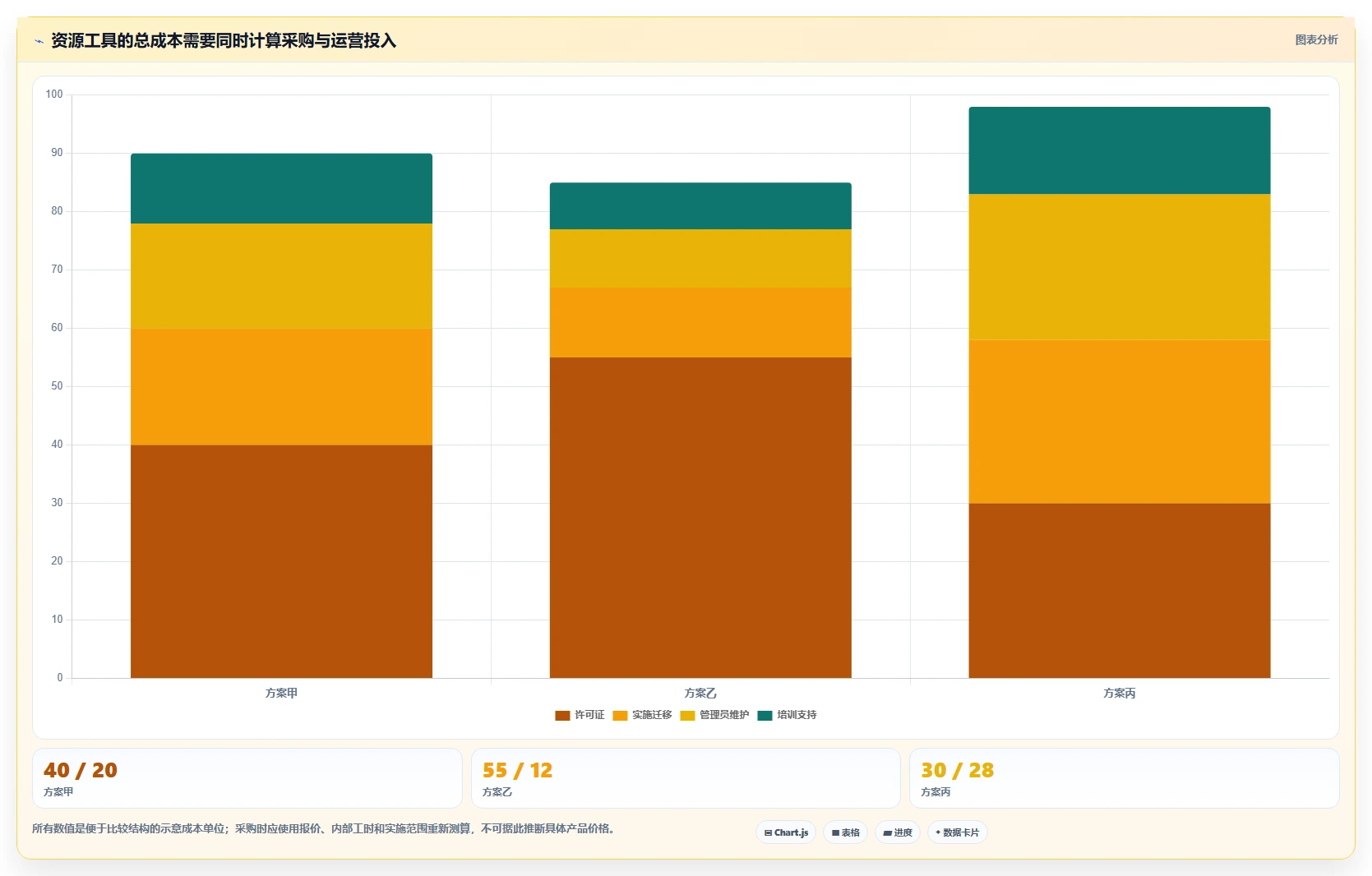Screen dimensions: 1372x876
Task: Open the summary card showing 40 / 20
Action: coord(247,778)
